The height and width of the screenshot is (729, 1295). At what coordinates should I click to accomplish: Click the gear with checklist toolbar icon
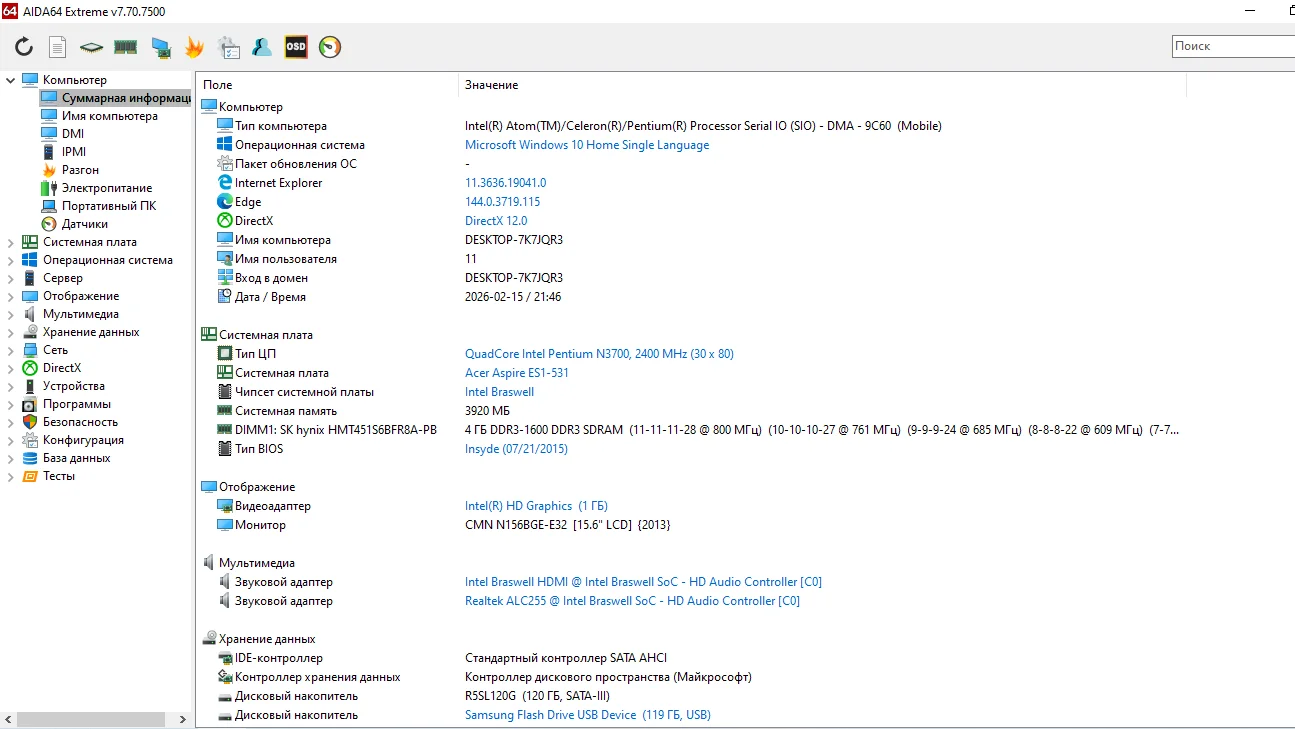tap(229, 47)
